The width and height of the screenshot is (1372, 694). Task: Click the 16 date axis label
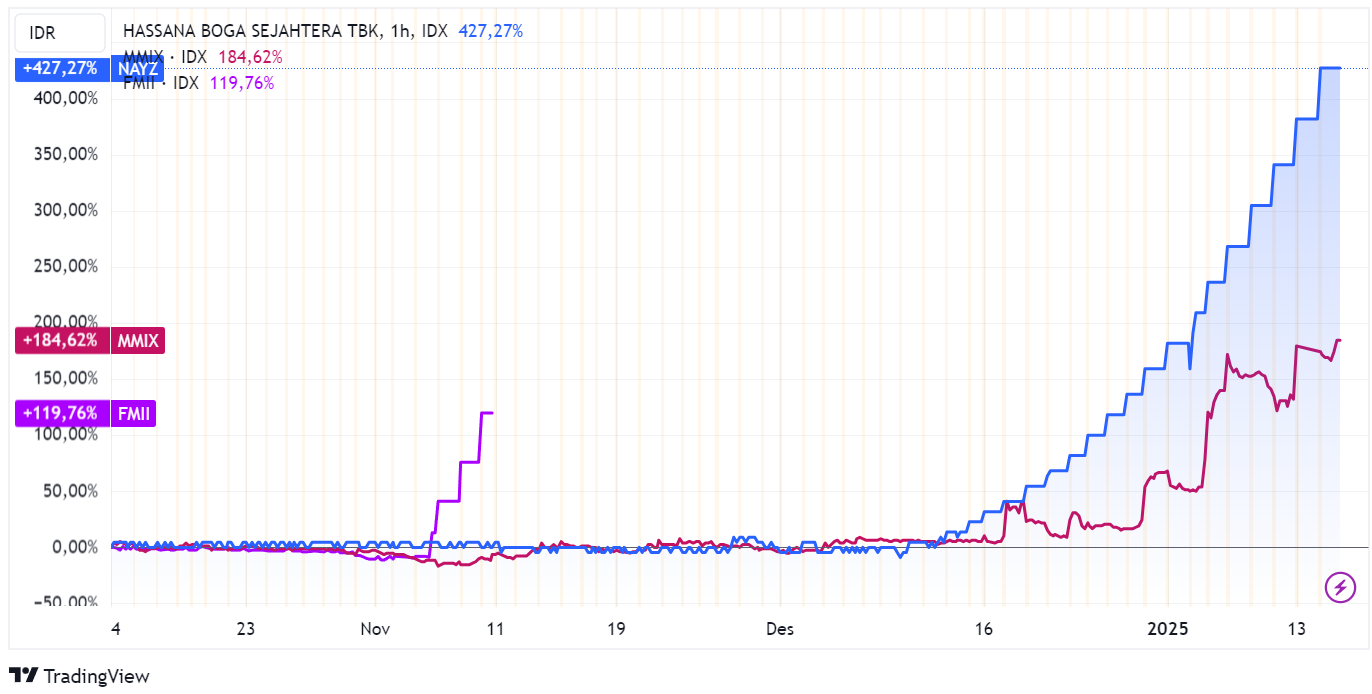click(x=984, y=629)
